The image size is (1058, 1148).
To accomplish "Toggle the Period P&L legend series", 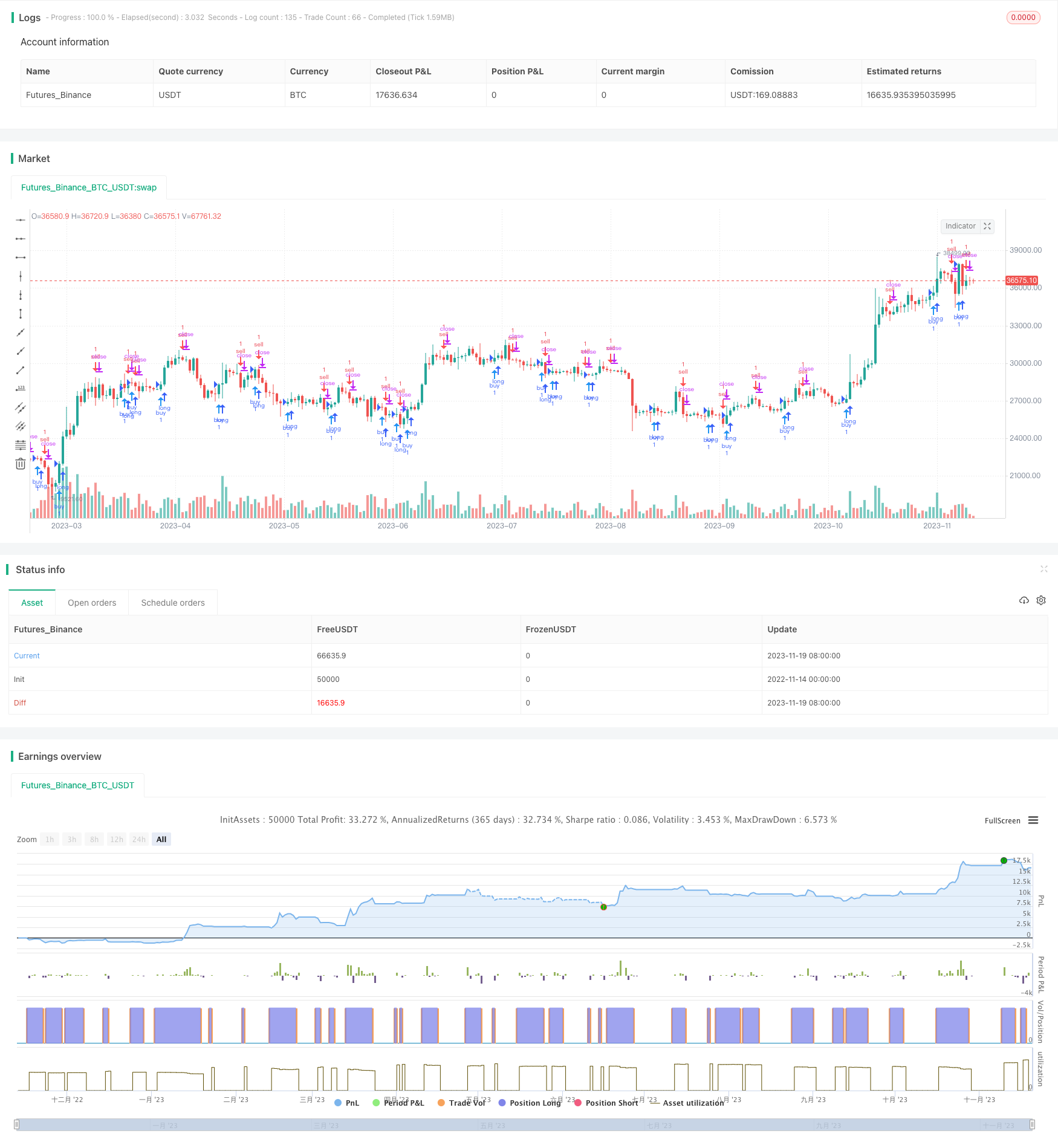I will (x=398, y=1103).
